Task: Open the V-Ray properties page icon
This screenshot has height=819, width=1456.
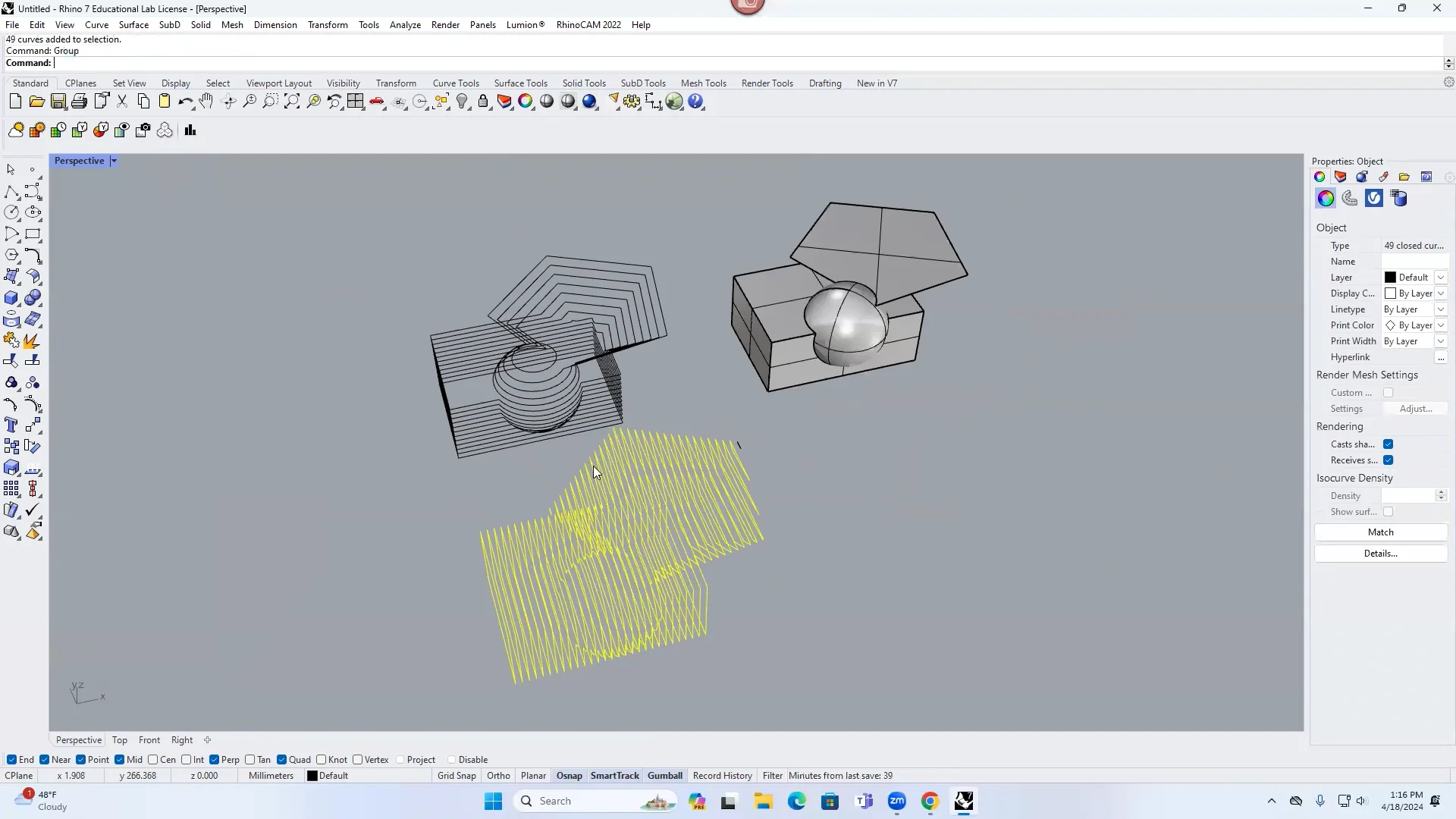Action: (x=1374, y=198)
